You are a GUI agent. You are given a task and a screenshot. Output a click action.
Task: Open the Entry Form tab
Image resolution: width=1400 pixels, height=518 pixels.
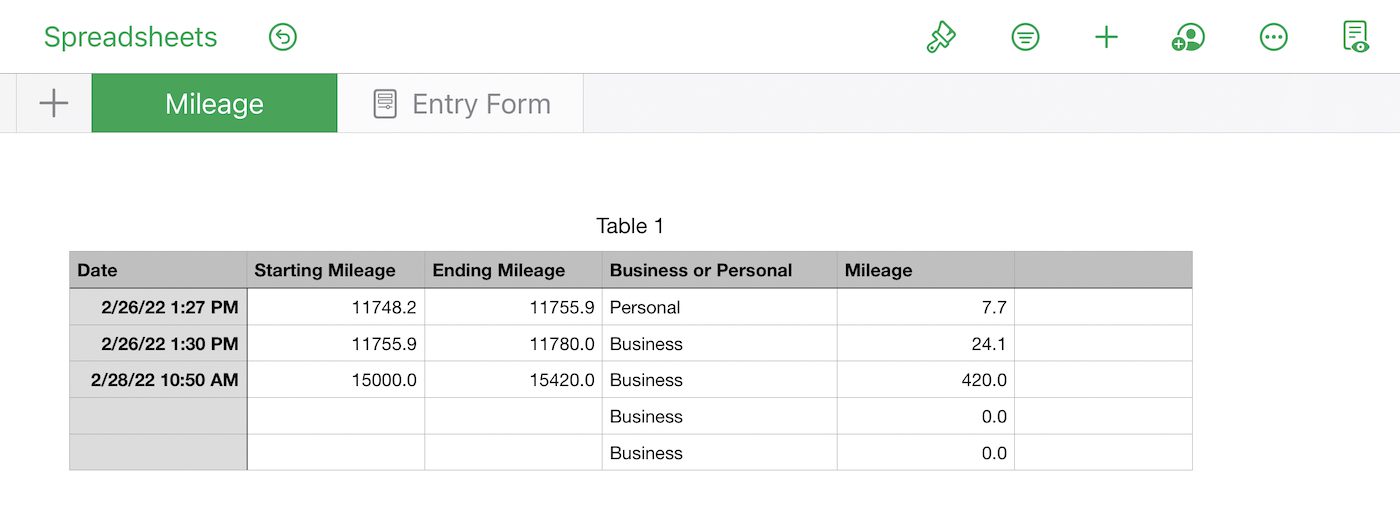click(x=461, y=103)
